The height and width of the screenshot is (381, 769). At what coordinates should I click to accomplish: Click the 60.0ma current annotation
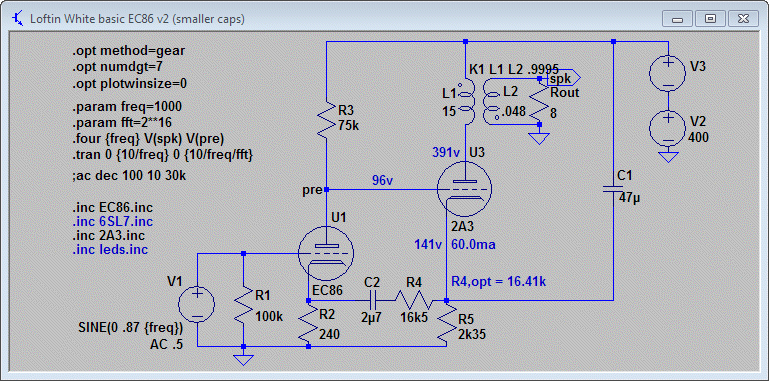472,245
